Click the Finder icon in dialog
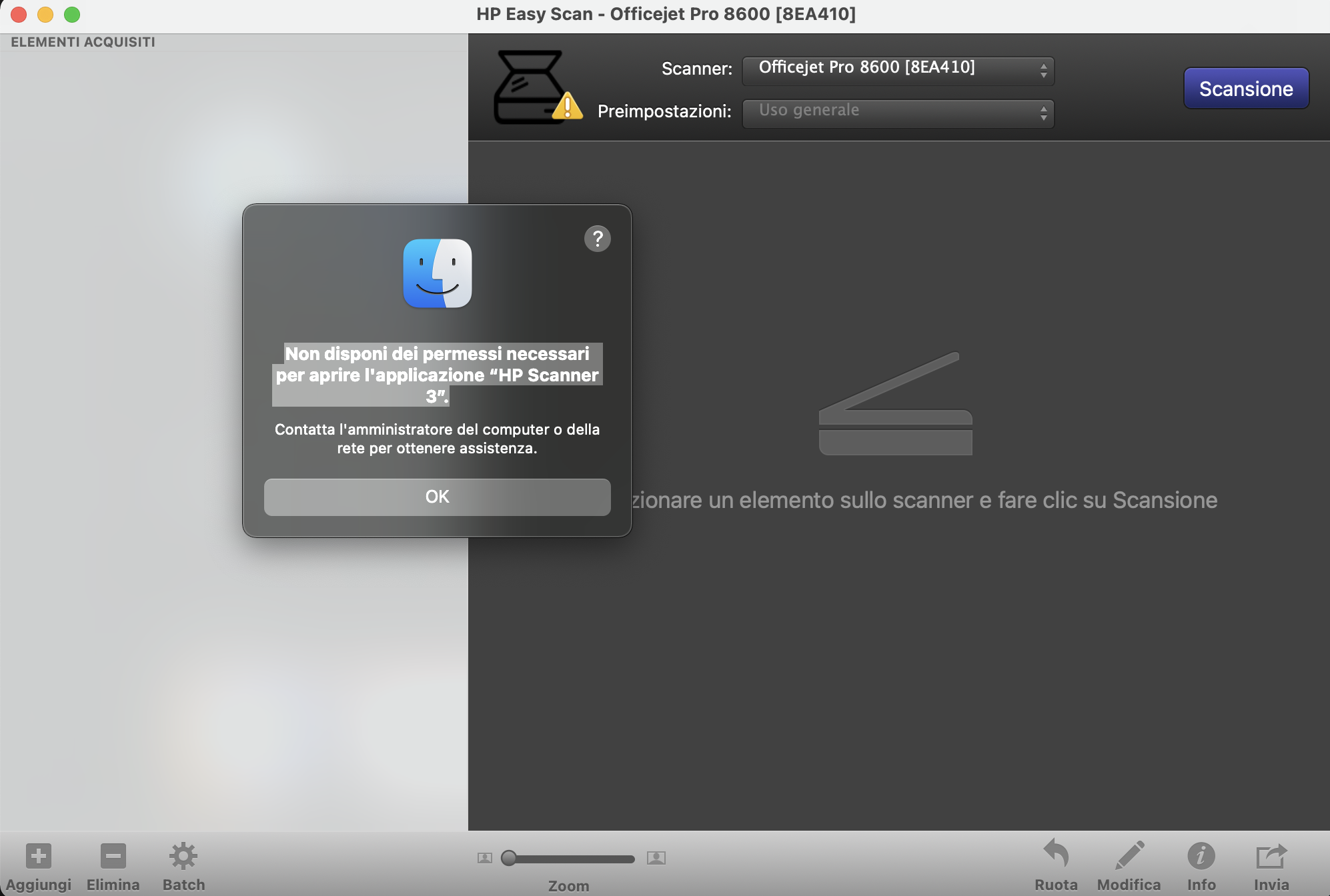 [x=438, y=273]
